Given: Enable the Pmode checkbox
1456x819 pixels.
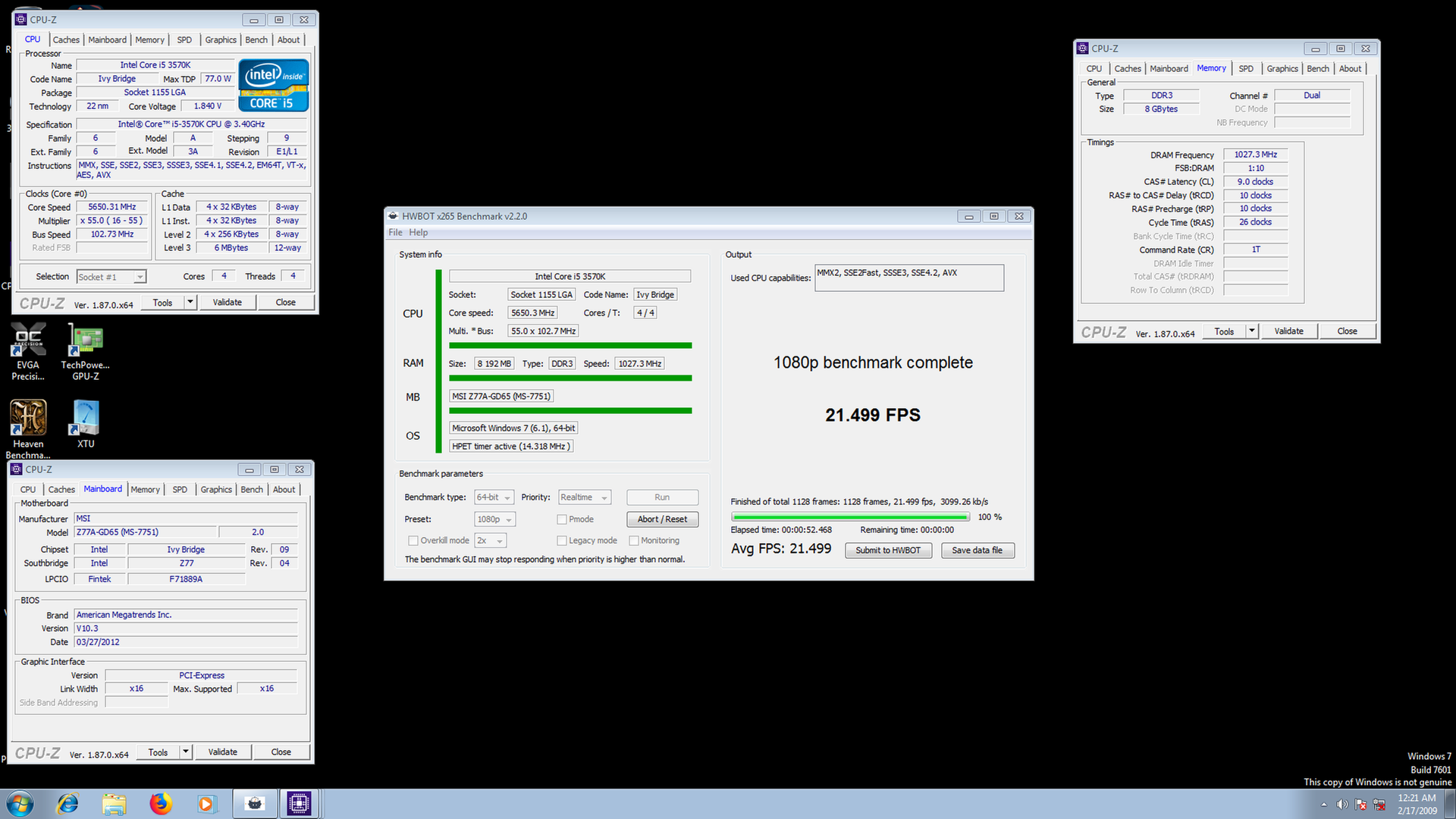Looking at the screenshot, I should [562, 519].
